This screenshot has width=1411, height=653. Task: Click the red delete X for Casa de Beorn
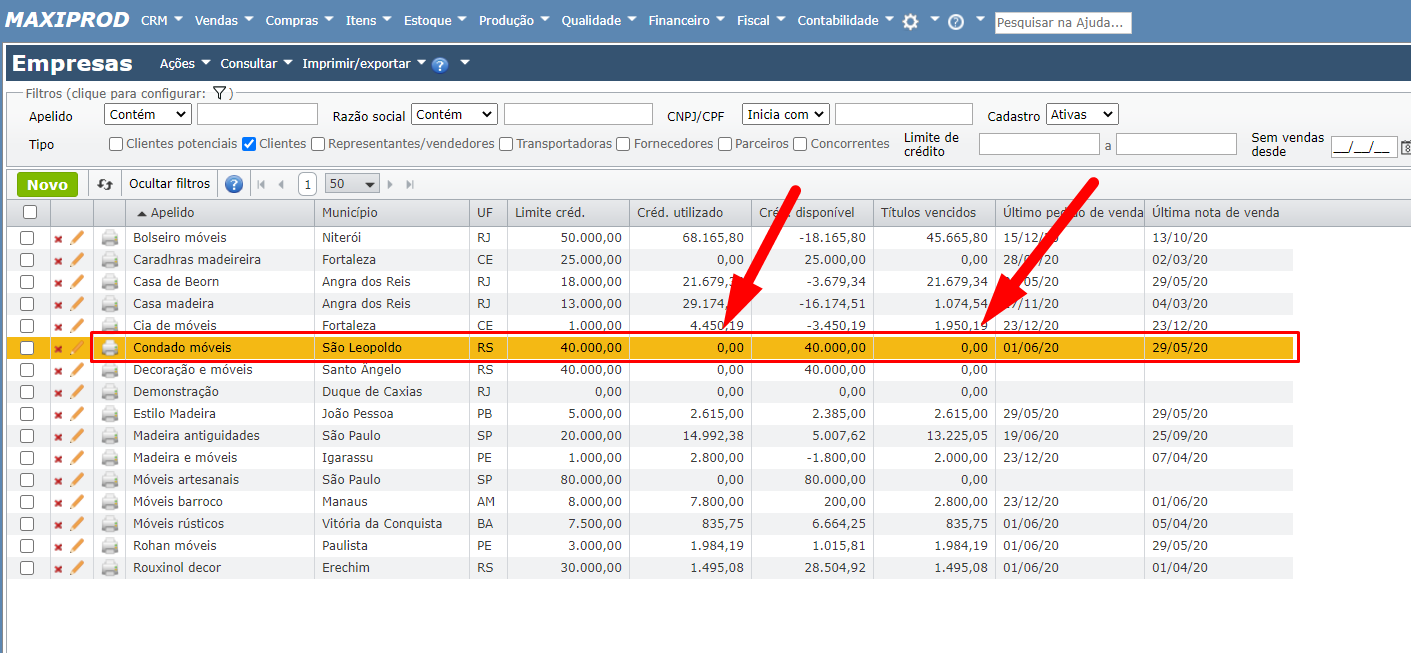(x=58, y=283)
